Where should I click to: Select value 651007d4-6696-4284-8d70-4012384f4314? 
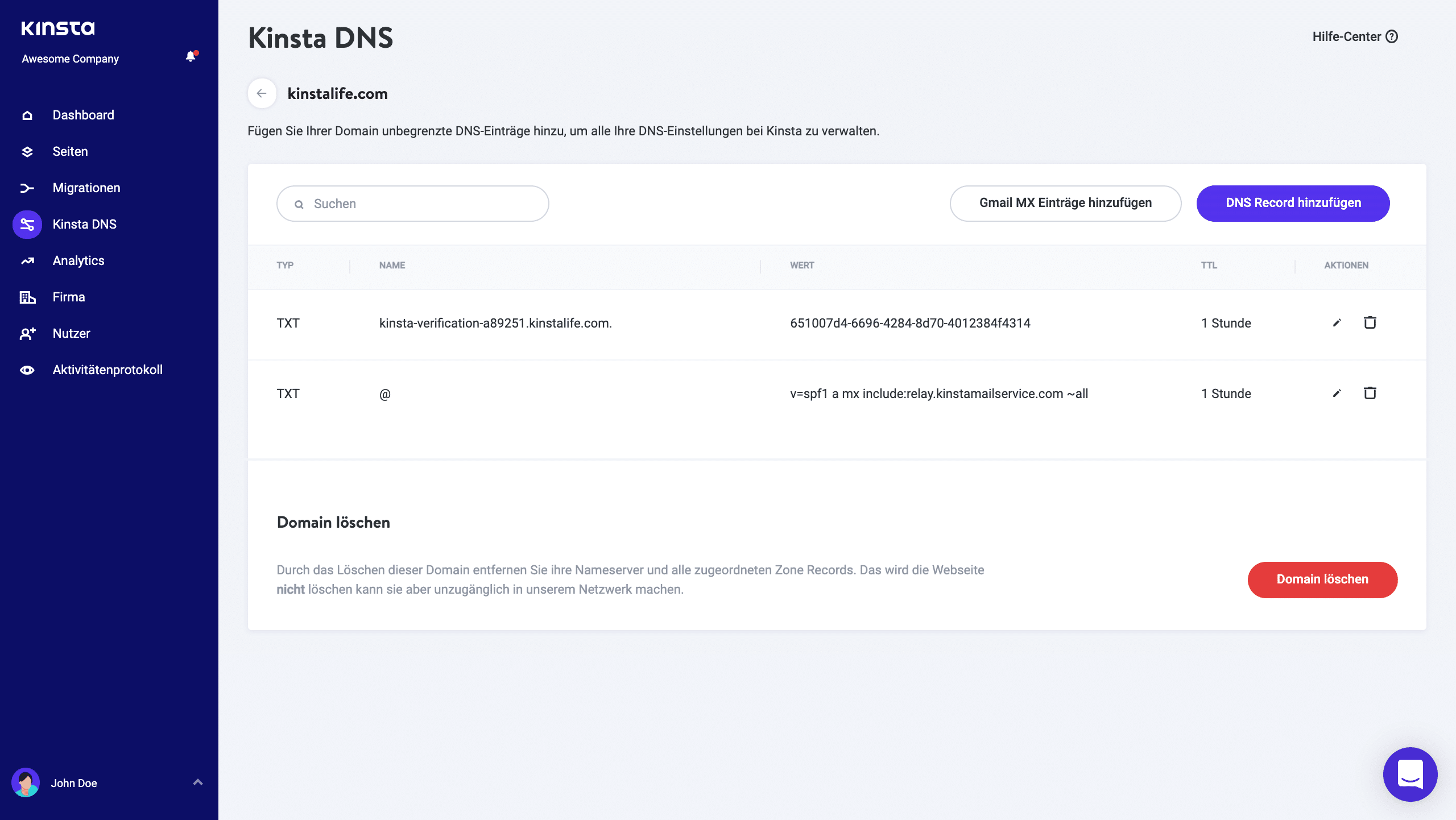(x=910, y=324)
